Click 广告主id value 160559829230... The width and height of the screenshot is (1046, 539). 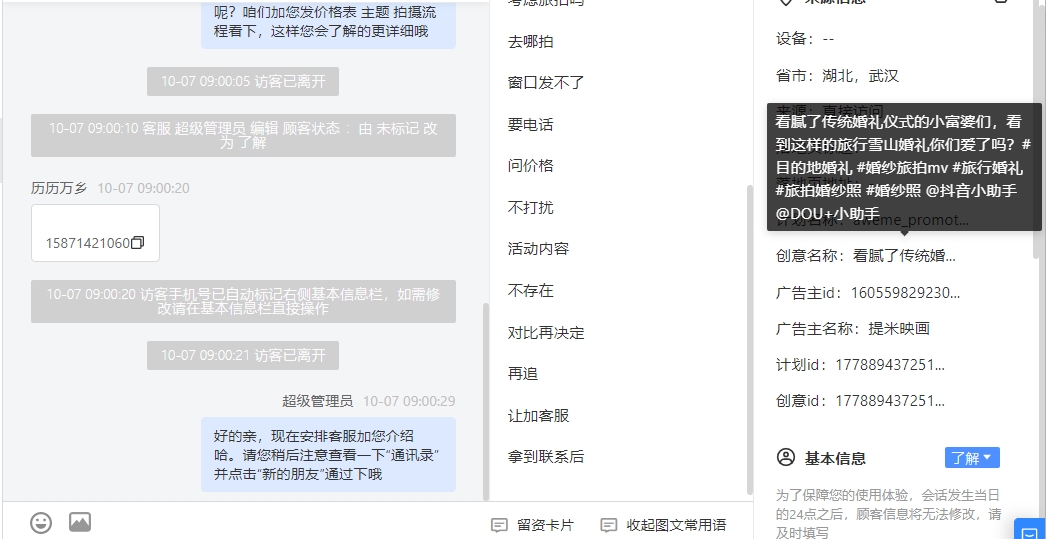(x=905, y=292)
